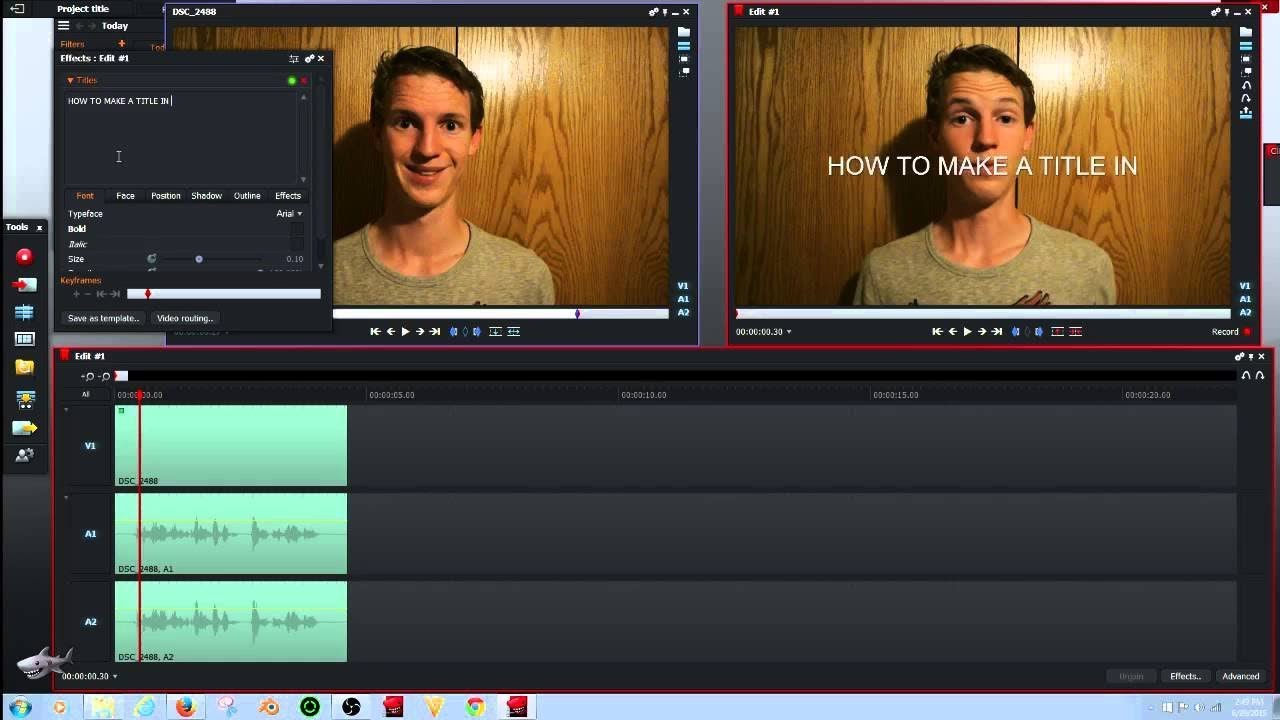The height and width of the screenshot is (720, 1280).
Task: Click the redo arrow on timeline
Action: point(1259,376)
